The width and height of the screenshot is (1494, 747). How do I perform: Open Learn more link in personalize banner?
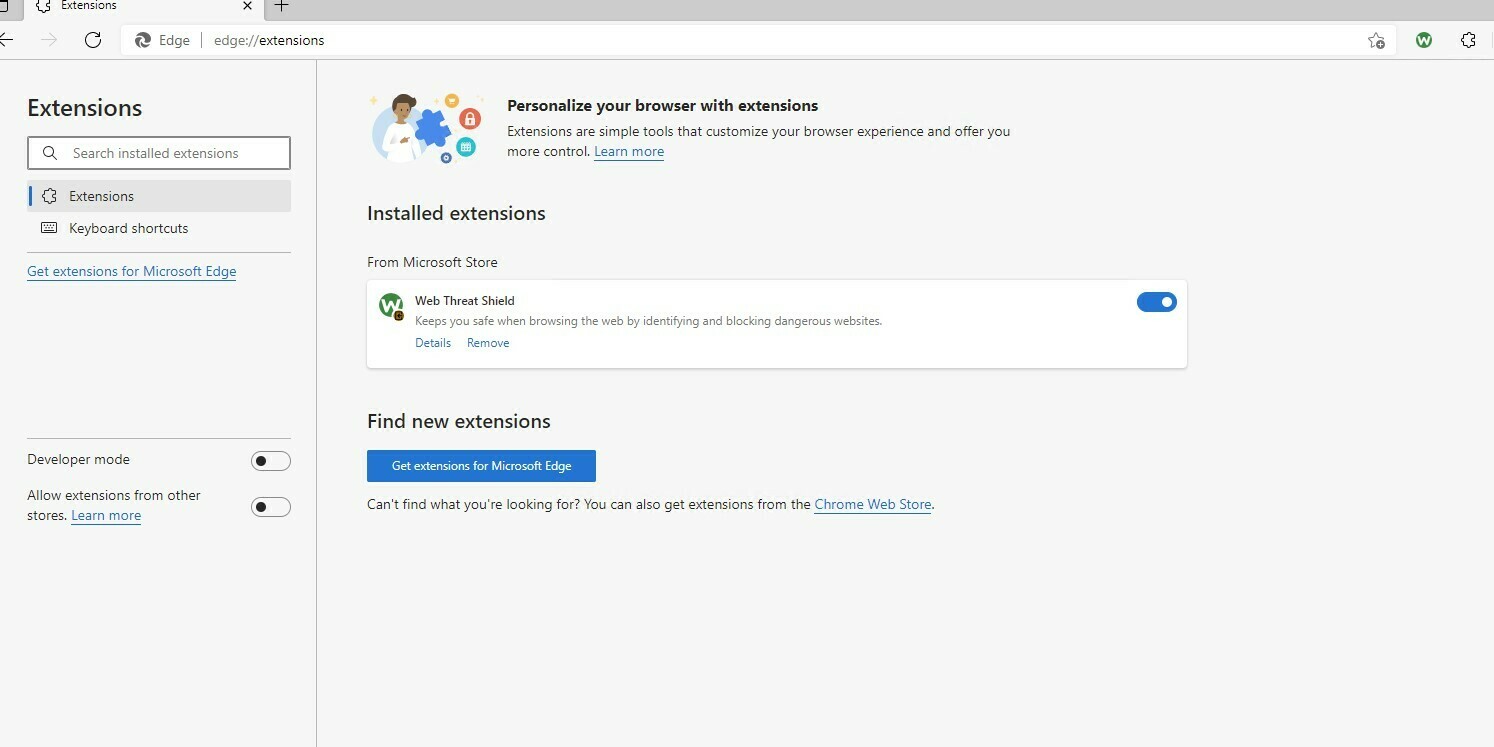click(629, 152)
